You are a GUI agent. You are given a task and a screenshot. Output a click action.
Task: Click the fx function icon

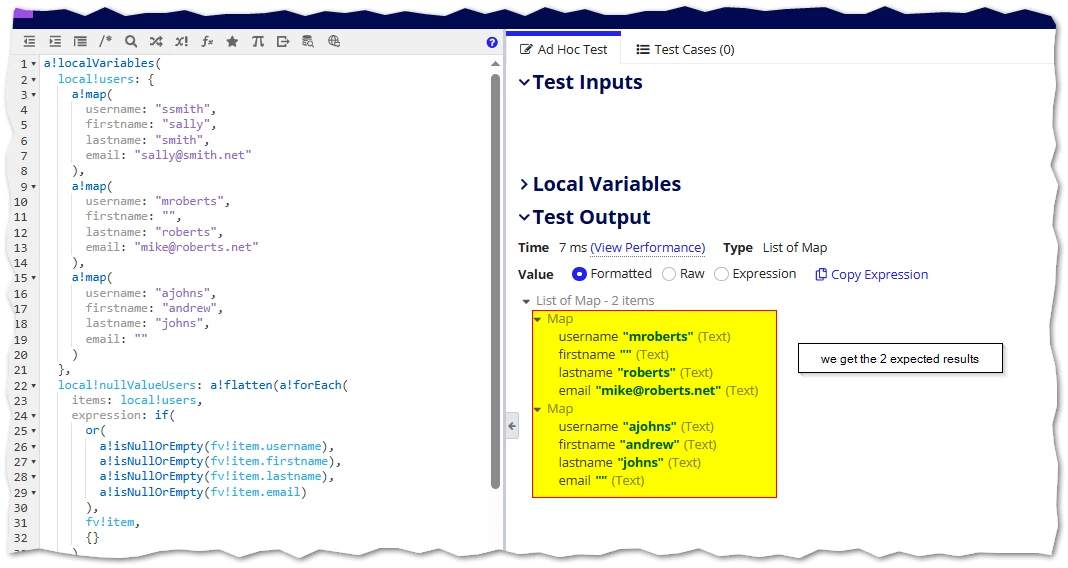pos(207,42)
